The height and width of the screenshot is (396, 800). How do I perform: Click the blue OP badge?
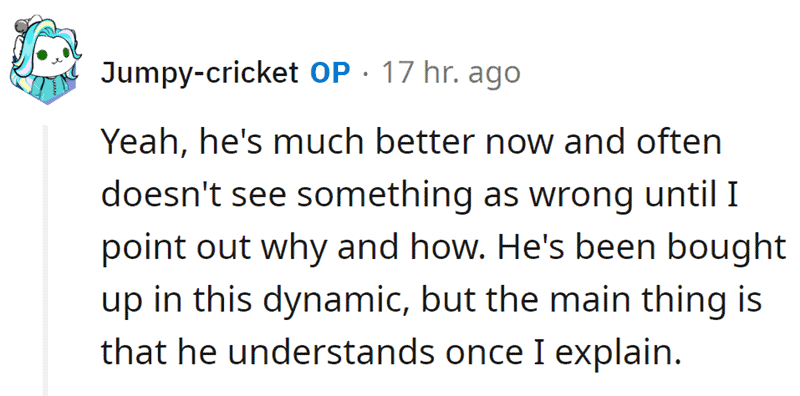tap(330, 73)
